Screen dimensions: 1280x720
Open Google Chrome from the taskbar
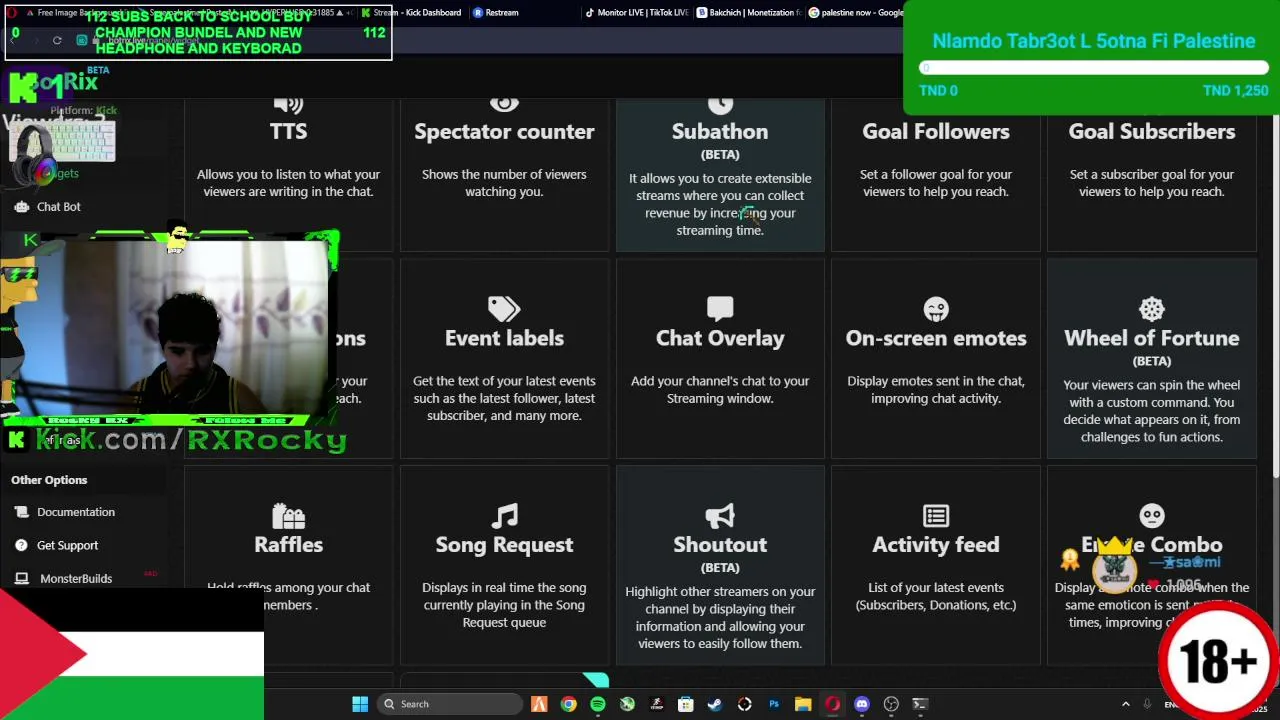pyautogui.click(x=568, y=704)
